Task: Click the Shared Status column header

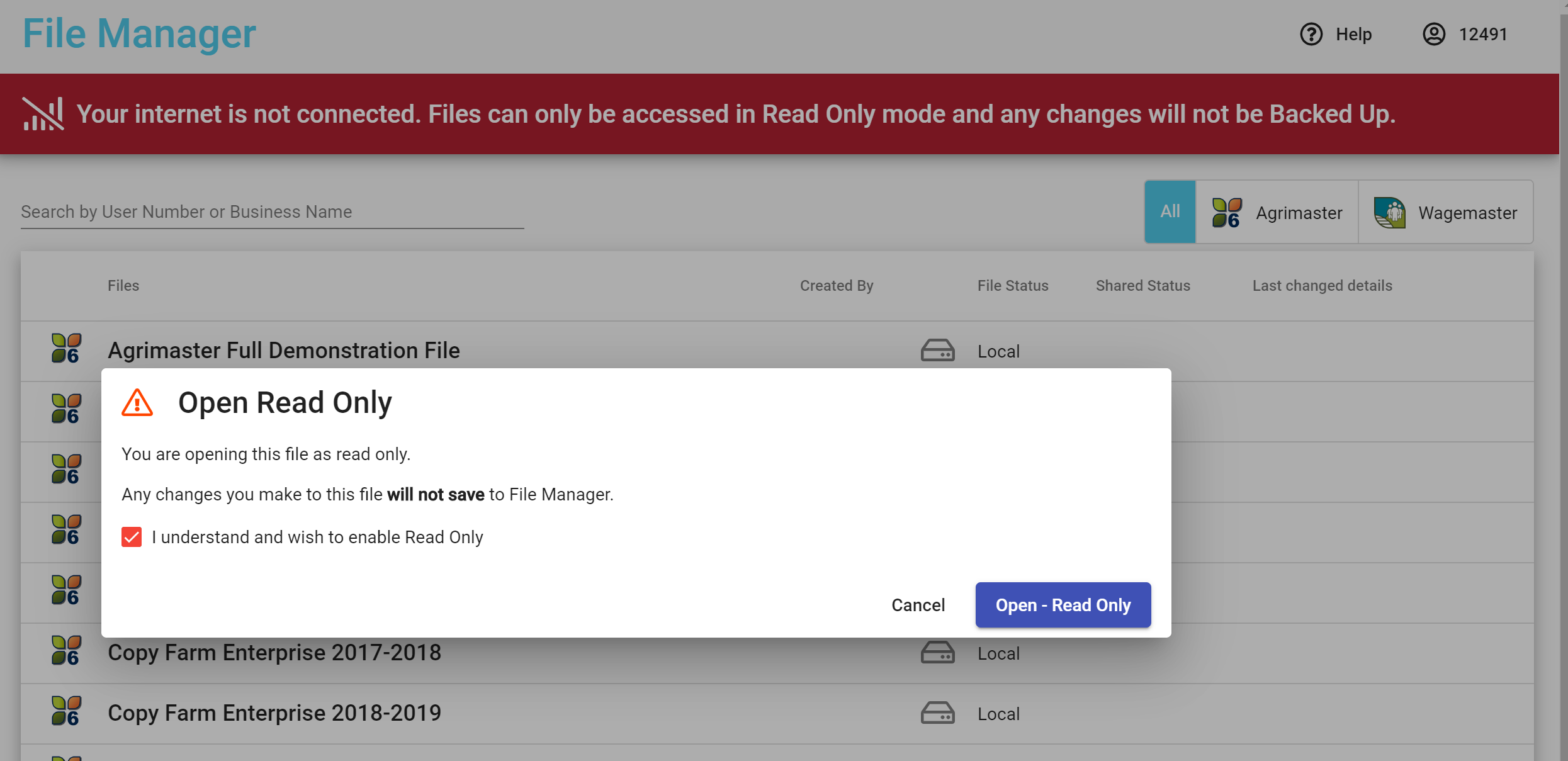Action: click(1143, 286)
